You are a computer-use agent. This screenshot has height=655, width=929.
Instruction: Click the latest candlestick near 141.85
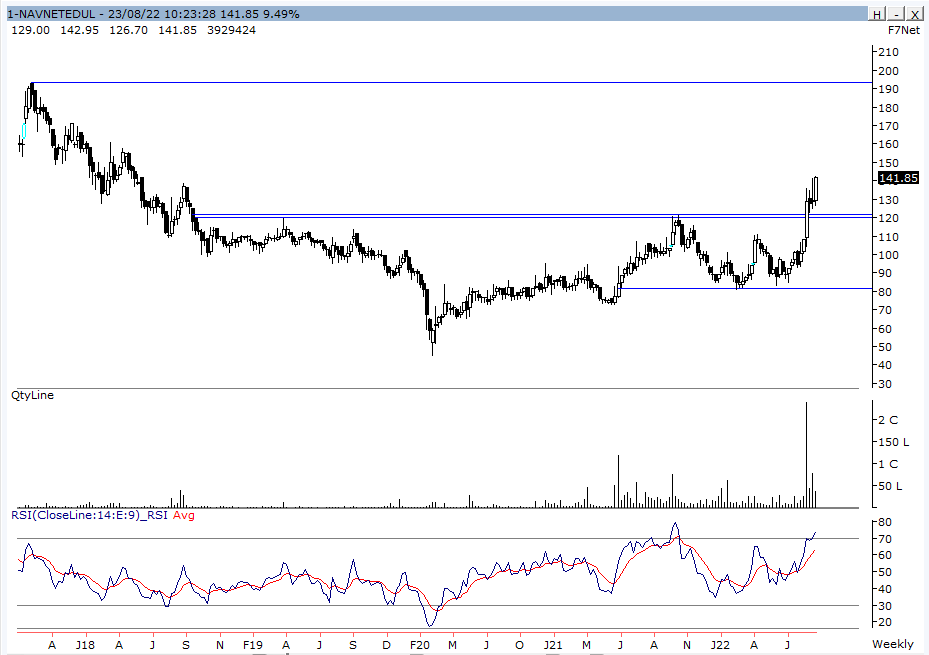[x=816, y=190]
